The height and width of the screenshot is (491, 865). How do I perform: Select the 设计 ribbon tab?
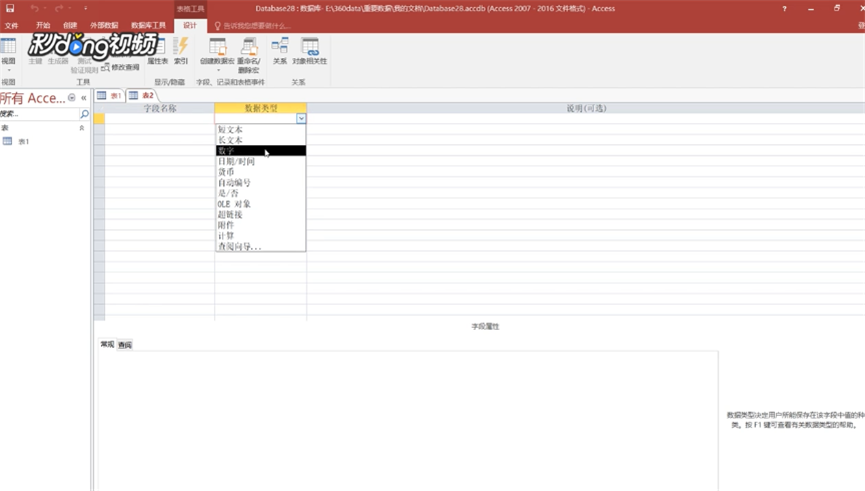[190, 25]
